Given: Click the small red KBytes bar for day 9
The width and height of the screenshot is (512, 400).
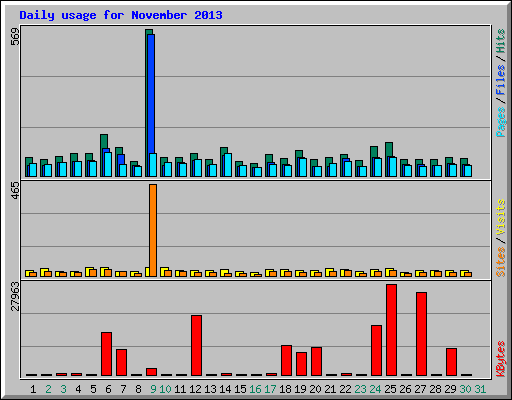Looking at the screenshot, I should 151,372.
